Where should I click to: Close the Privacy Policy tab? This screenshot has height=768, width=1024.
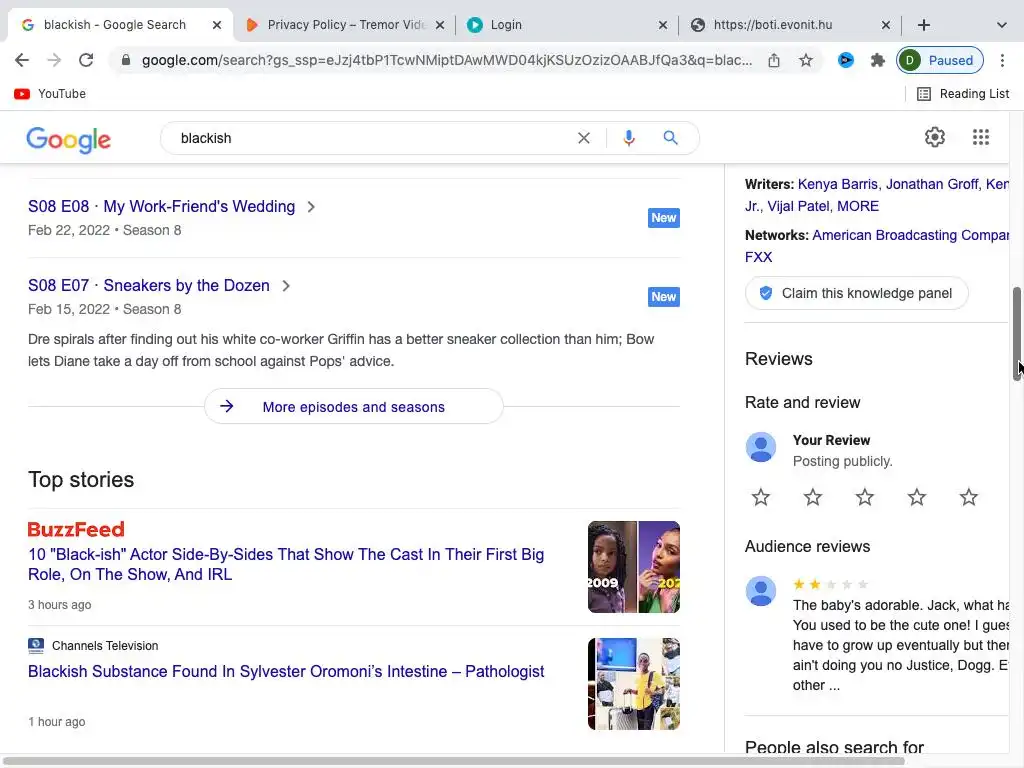point(440,25)
